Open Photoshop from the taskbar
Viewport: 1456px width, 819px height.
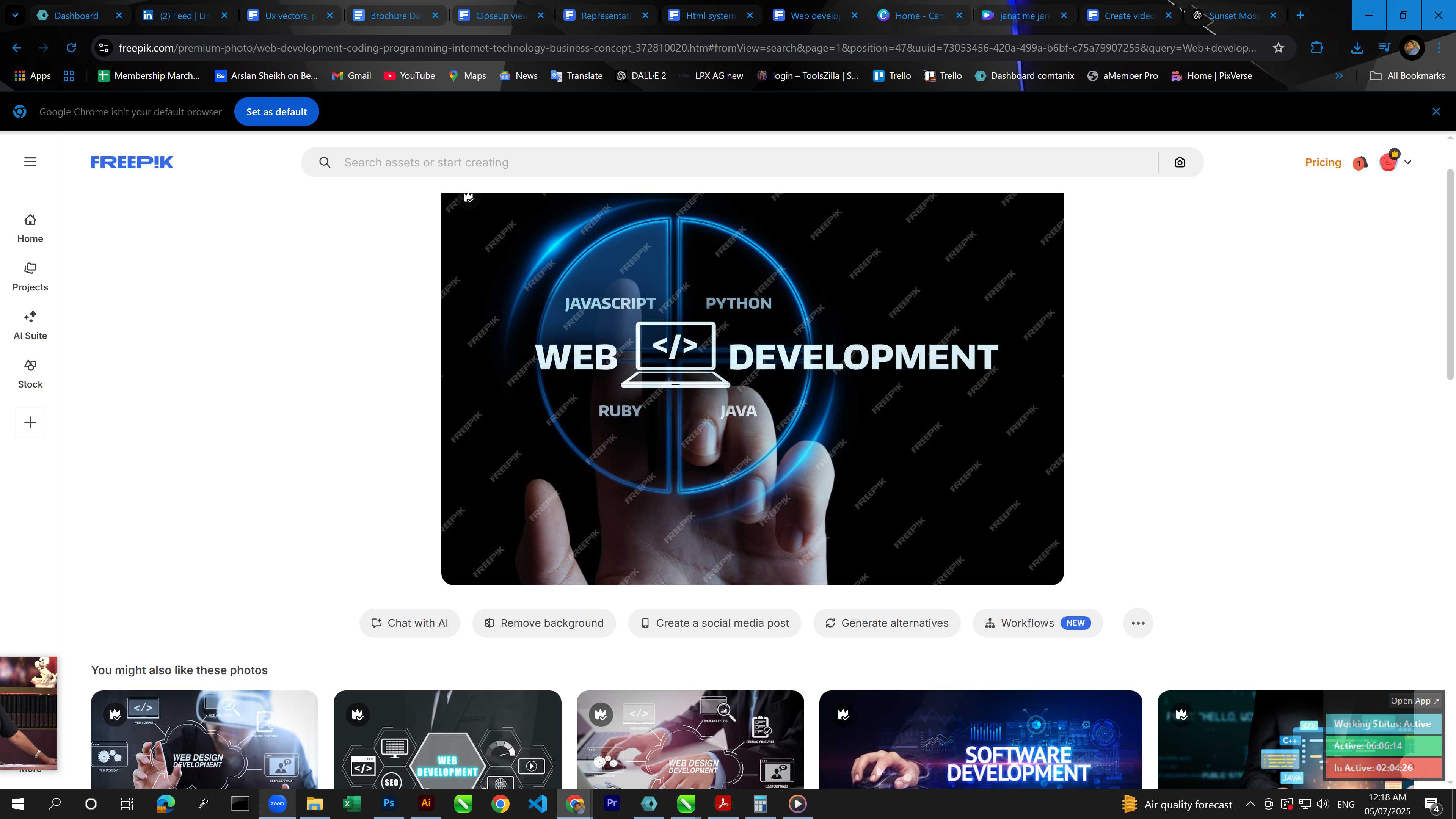(x=389, y=804)
